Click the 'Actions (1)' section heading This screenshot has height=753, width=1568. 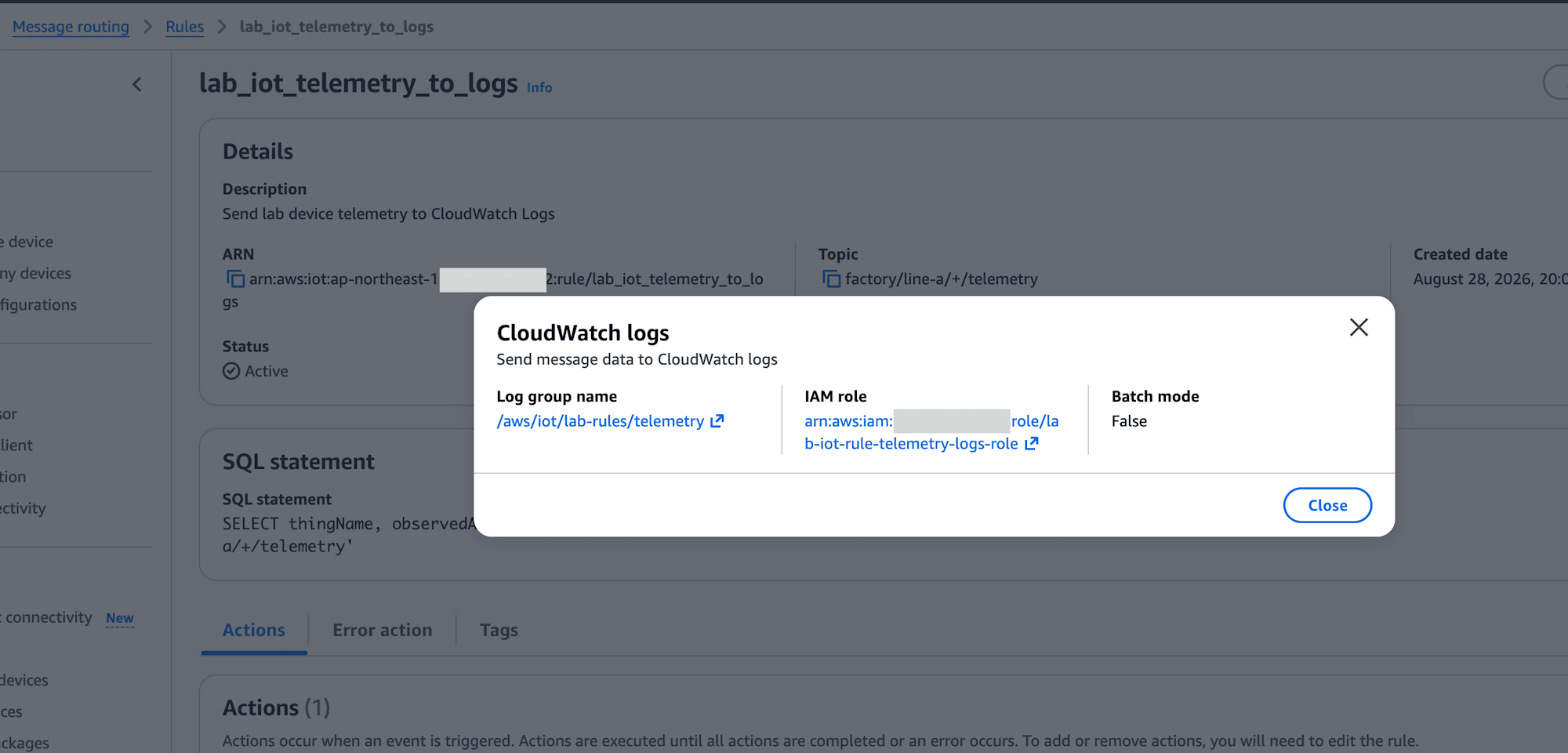tap(276, 708)
